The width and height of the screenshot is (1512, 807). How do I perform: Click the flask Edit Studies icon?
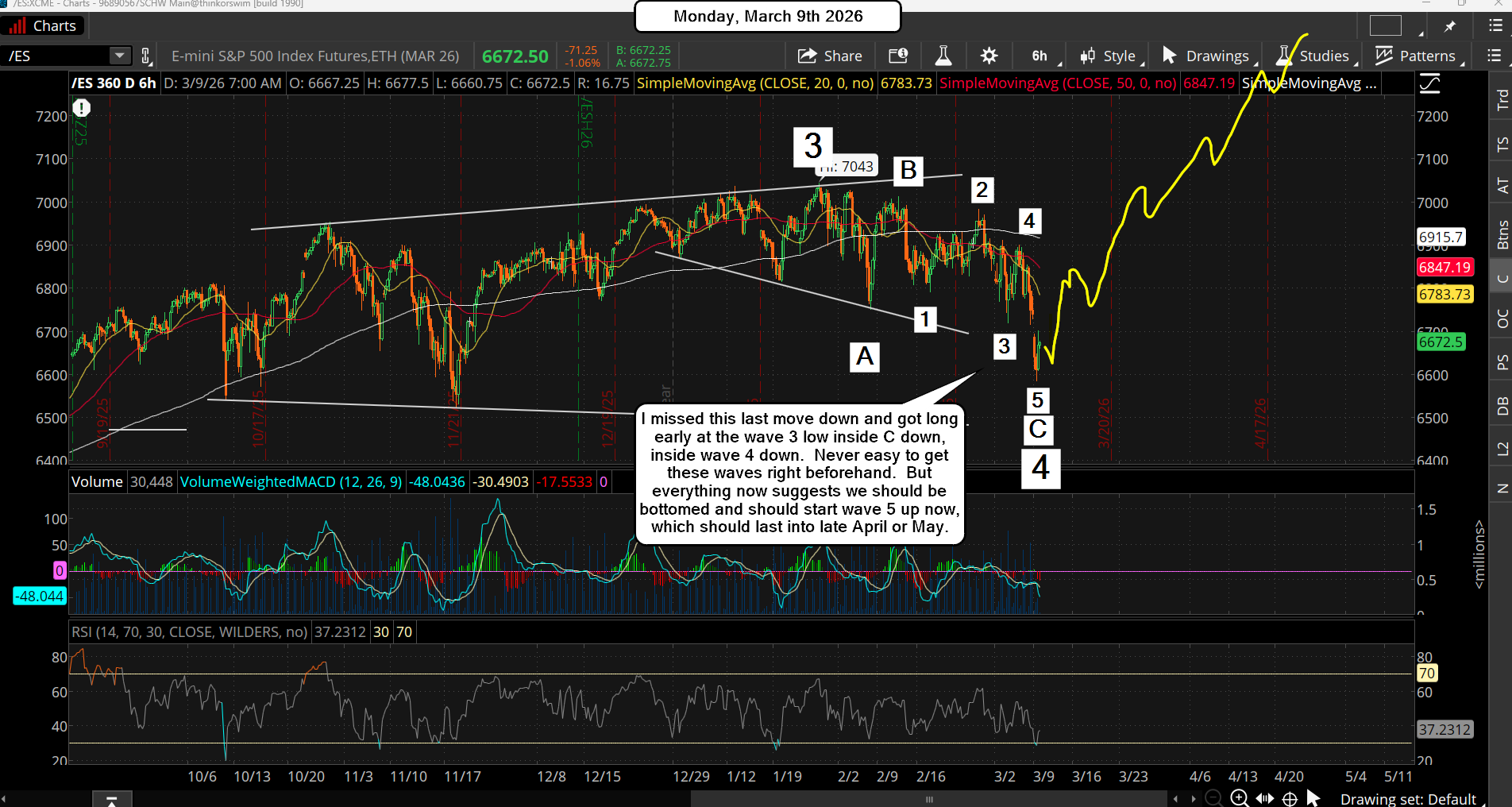click(943, 56)
